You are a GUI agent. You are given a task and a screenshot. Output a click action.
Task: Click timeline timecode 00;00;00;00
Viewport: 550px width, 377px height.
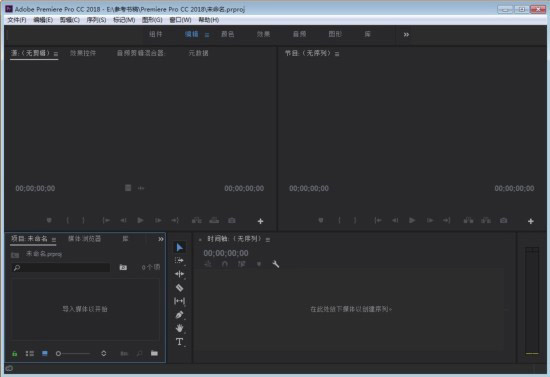click(226, 253)
